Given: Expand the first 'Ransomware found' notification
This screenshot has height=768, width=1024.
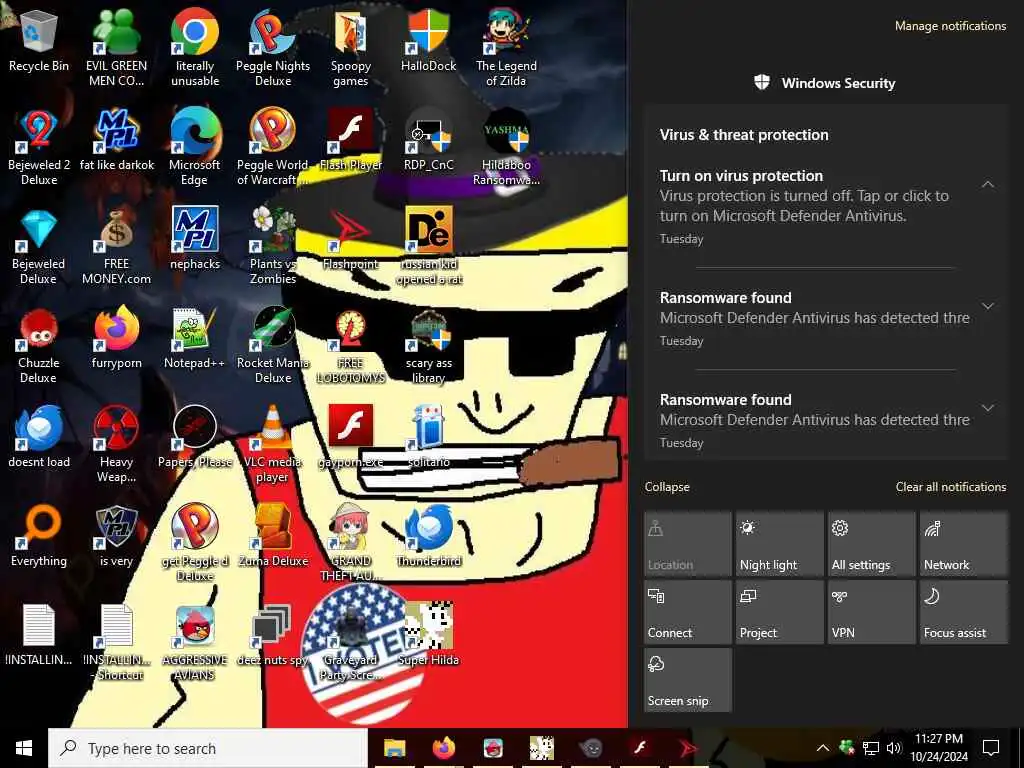Looking at the screenshot, I should tap(988, 306).
